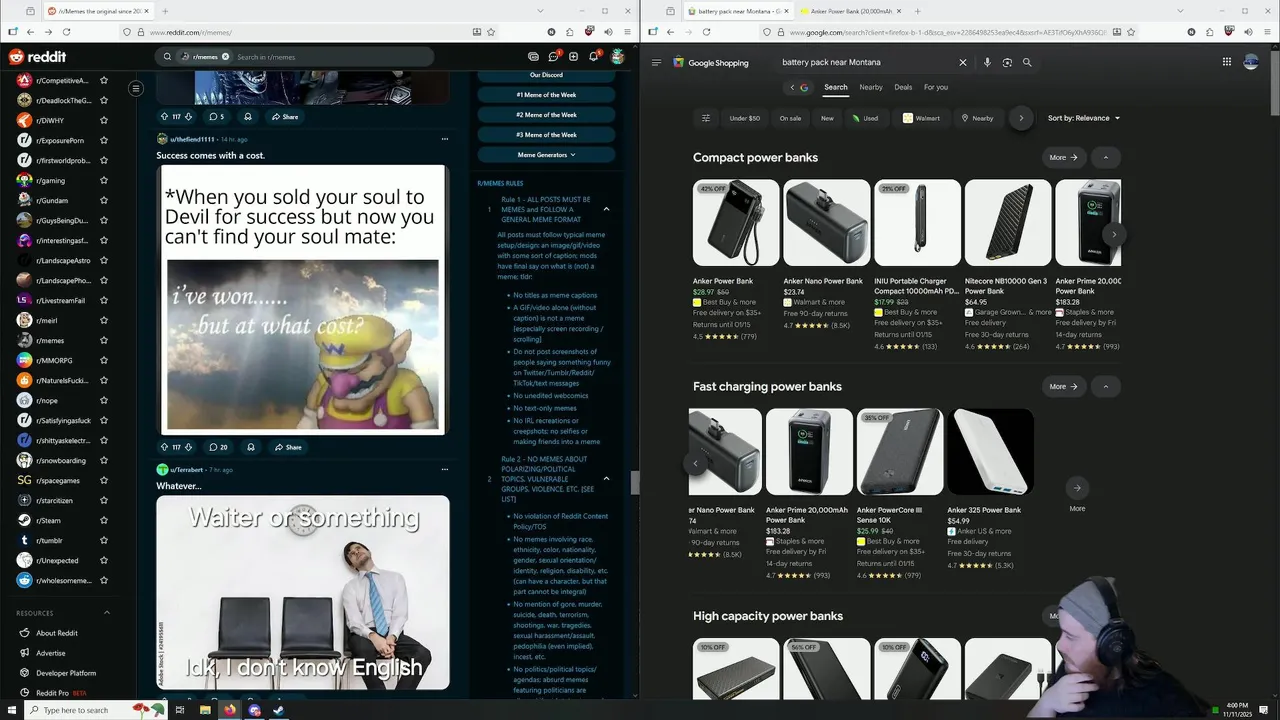The height and width of the screenshot is (720, 1280).
Task: Switch to the For you tab
Action: [x=936, y=87]
